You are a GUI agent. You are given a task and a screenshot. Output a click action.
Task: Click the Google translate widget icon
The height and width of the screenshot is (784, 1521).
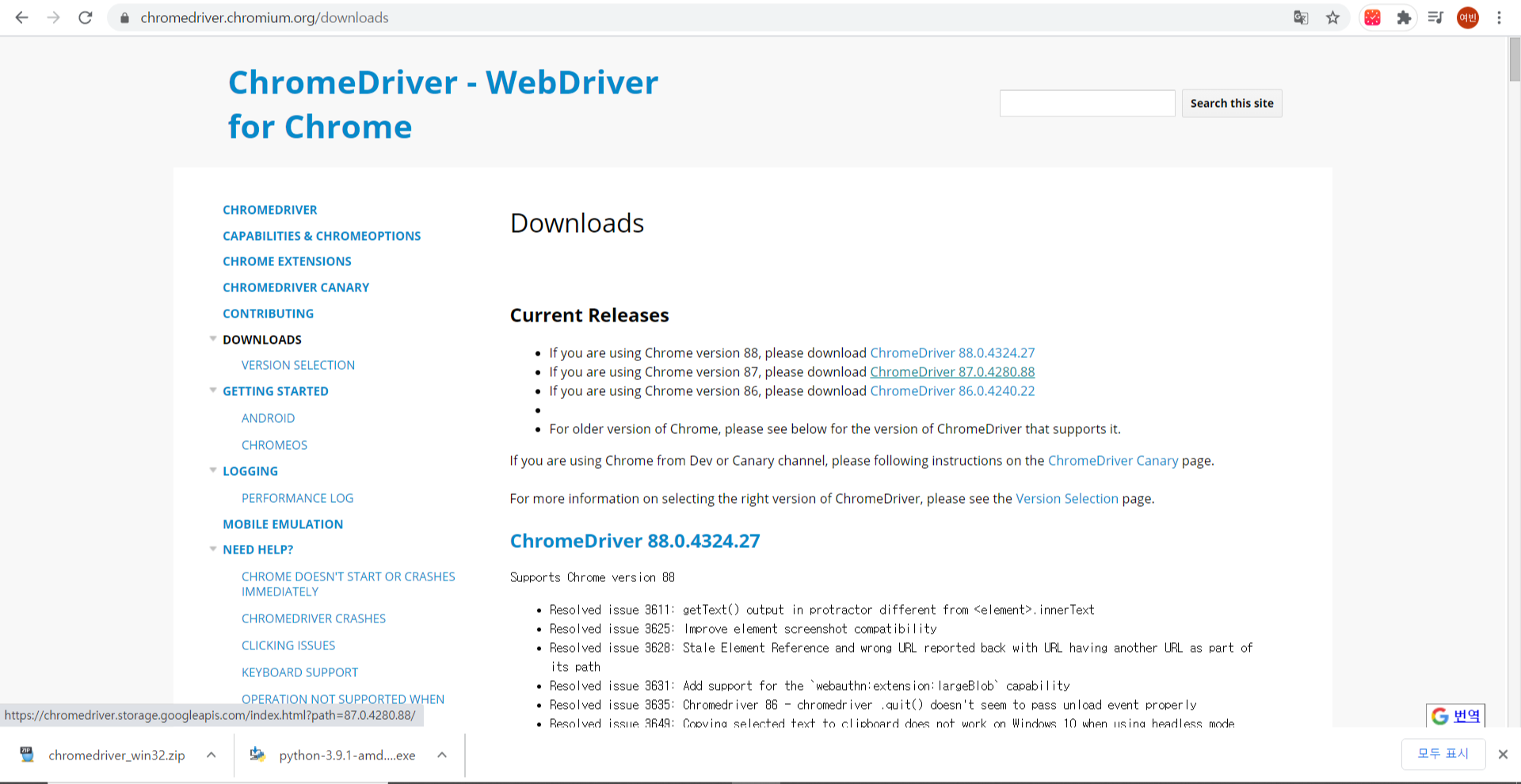[x=1439, y=716]
